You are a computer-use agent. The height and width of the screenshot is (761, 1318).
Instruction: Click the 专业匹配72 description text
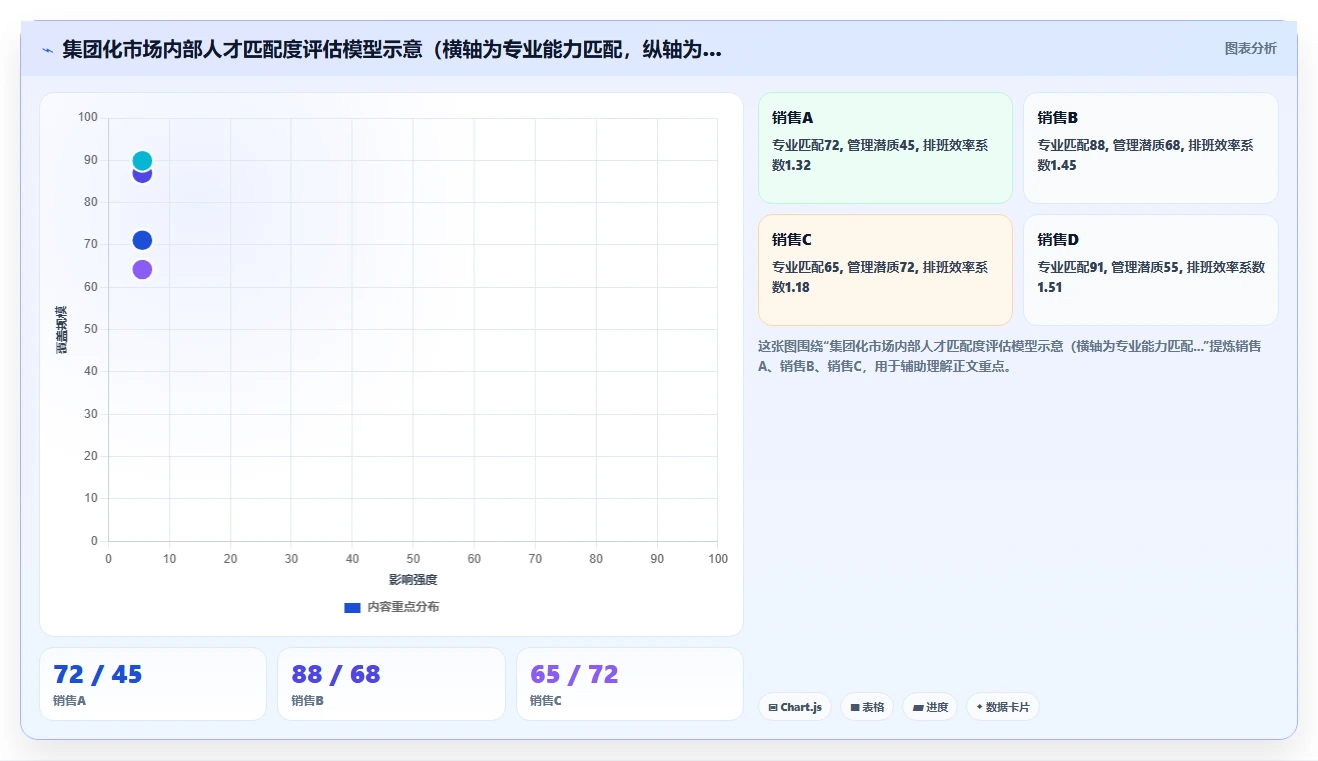point(880,155)
